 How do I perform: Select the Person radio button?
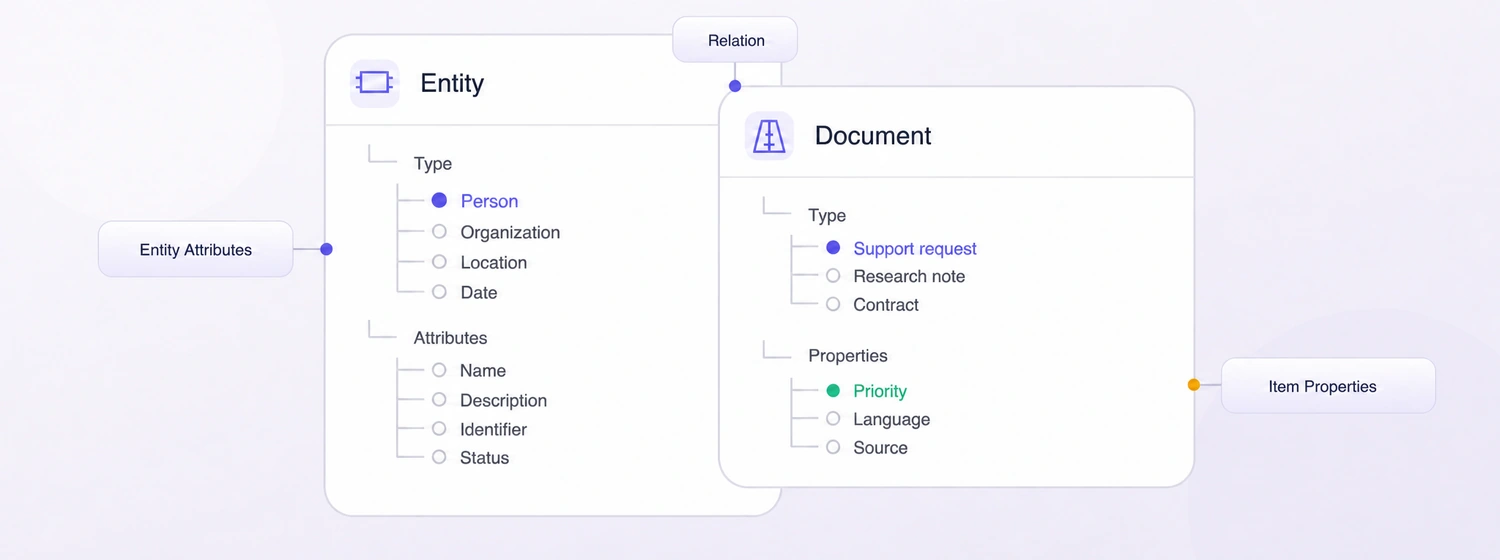pyautogui.click(x=439, y=201)
